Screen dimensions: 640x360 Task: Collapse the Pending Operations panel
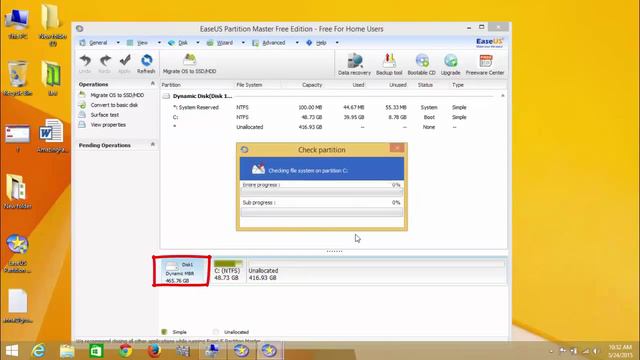[153, 144]
